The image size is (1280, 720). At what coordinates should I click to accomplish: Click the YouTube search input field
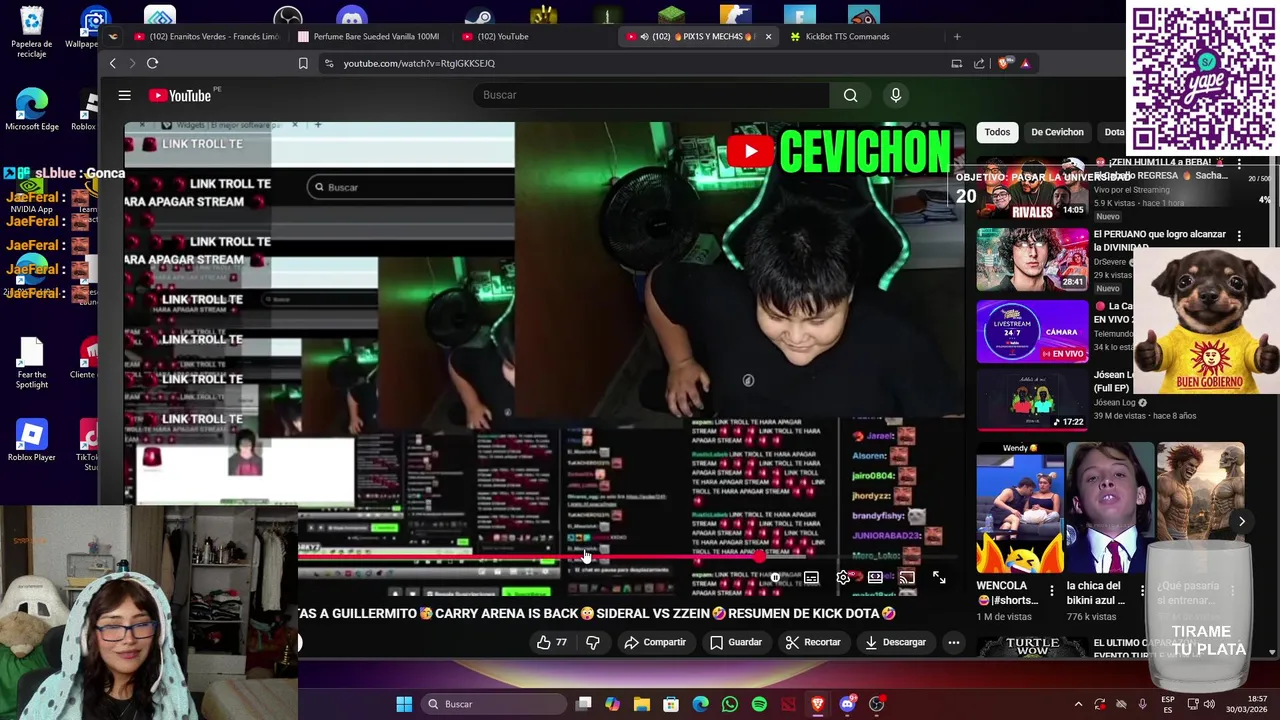click(x=650, y=95)
